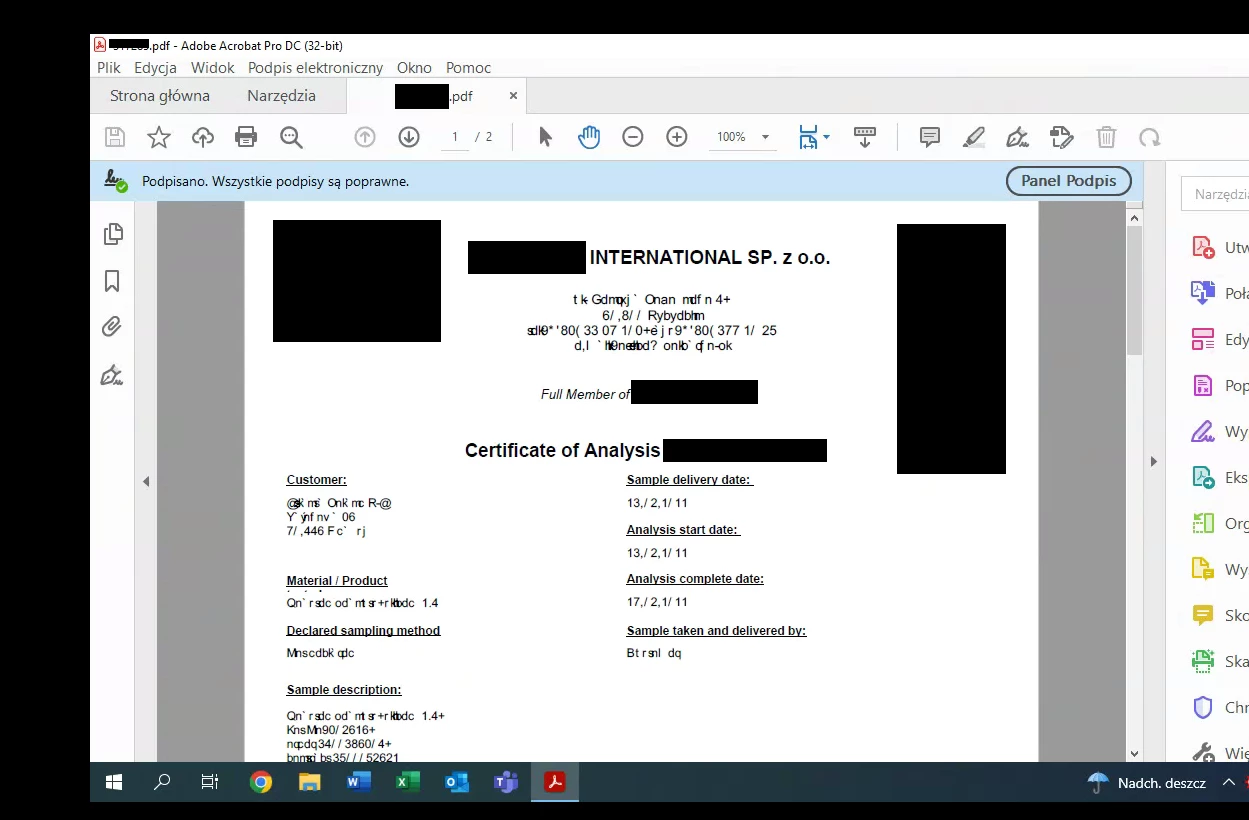Open the Attachments paperclip panel

pyautogui.click(x=112, y=327)
